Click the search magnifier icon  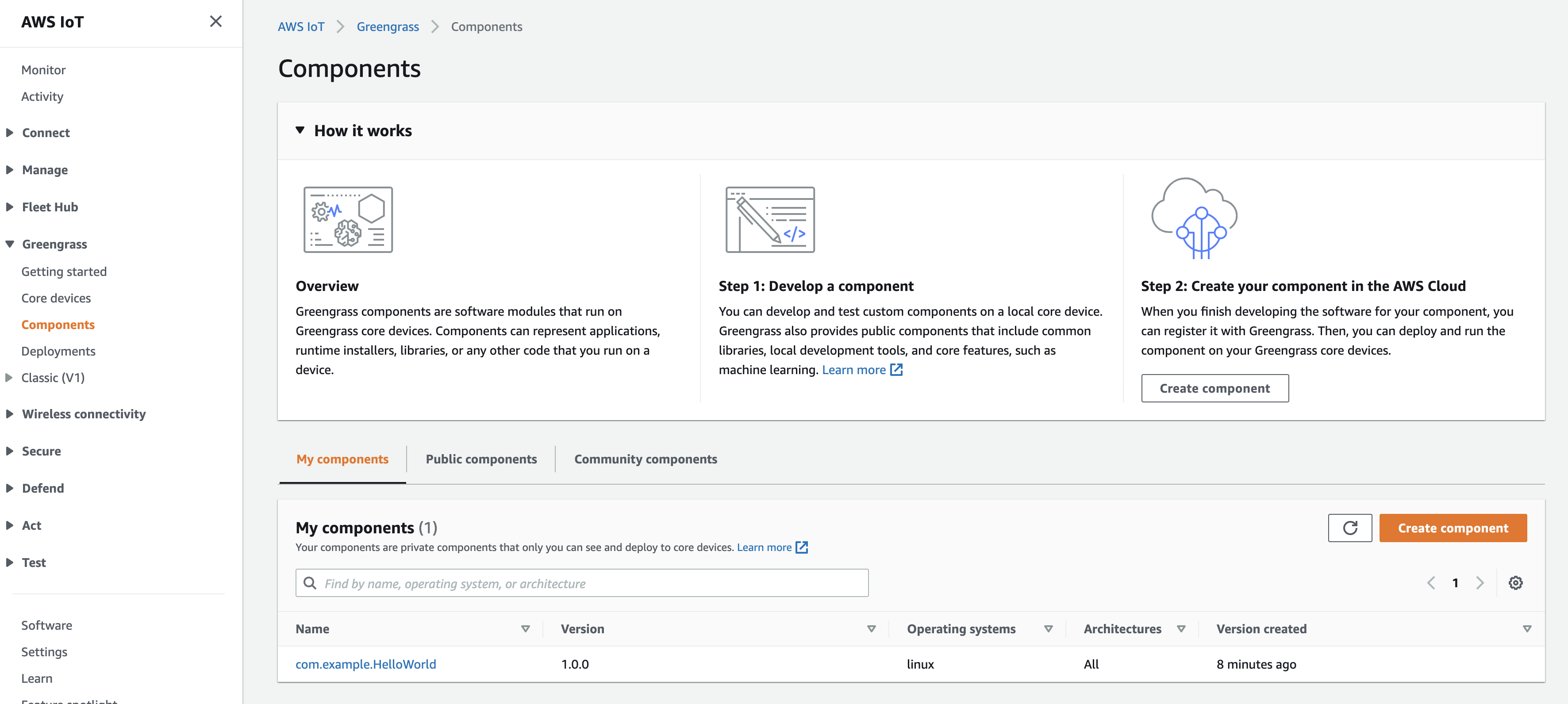click(310, 583)
